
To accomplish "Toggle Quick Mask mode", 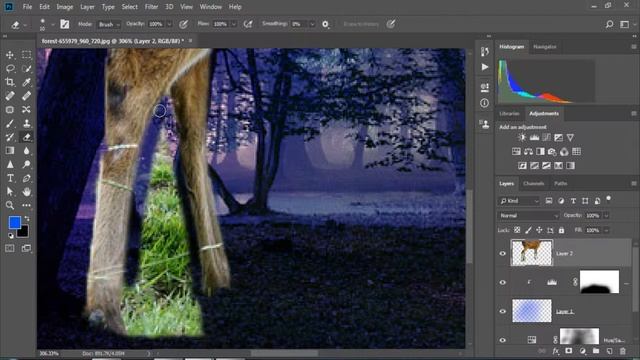I will coord(10,248).
